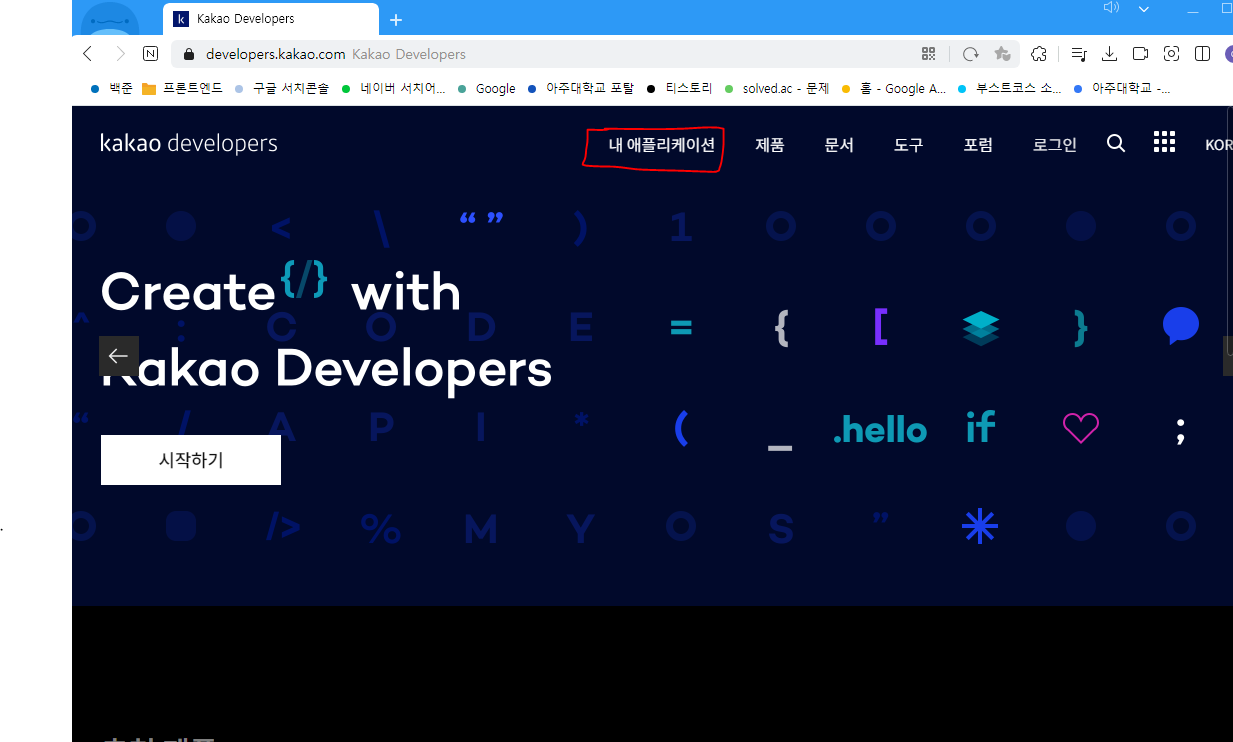The image size is (1233, 742).
Task: Open the 도구 menu
Action: pyautogui.click(x=908, y=145)
